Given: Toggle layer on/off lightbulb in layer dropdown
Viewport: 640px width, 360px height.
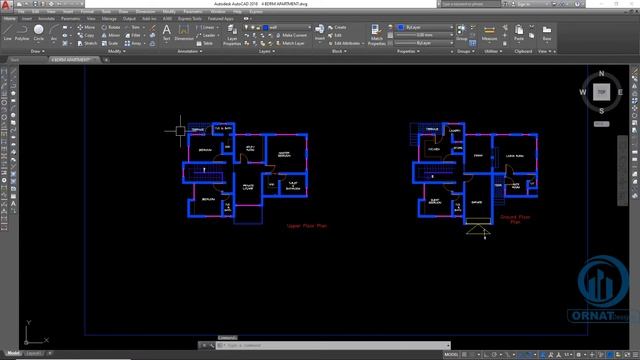Looking at the screenshot, I should 246,27.
